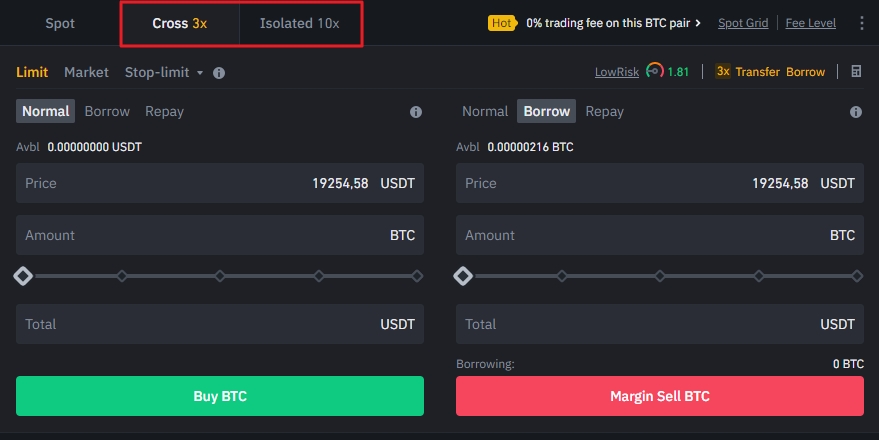Viewport: 879px width, 440px height.
Task: Switch sell panel to Normal mode
Action: tap(485, 111)
